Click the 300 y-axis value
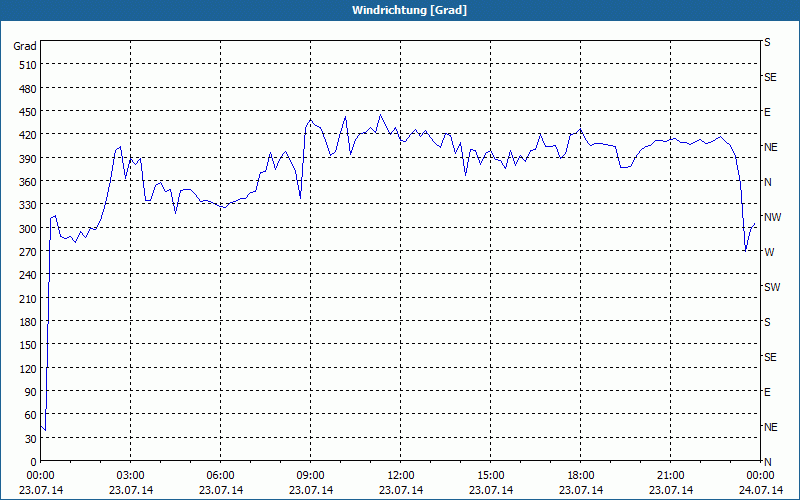 (x=28, y=229)
